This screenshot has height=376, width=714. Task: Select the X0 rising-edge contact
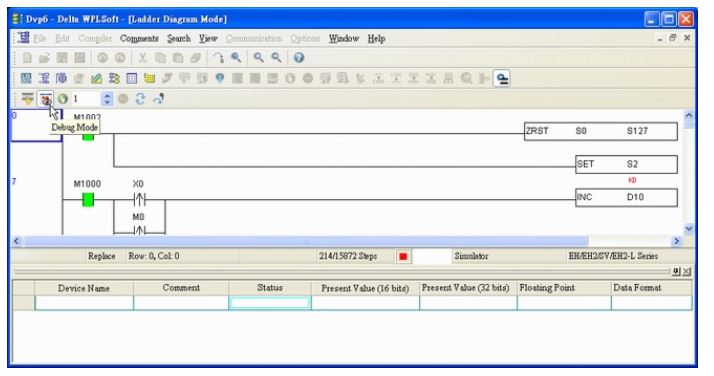(139, 199)
